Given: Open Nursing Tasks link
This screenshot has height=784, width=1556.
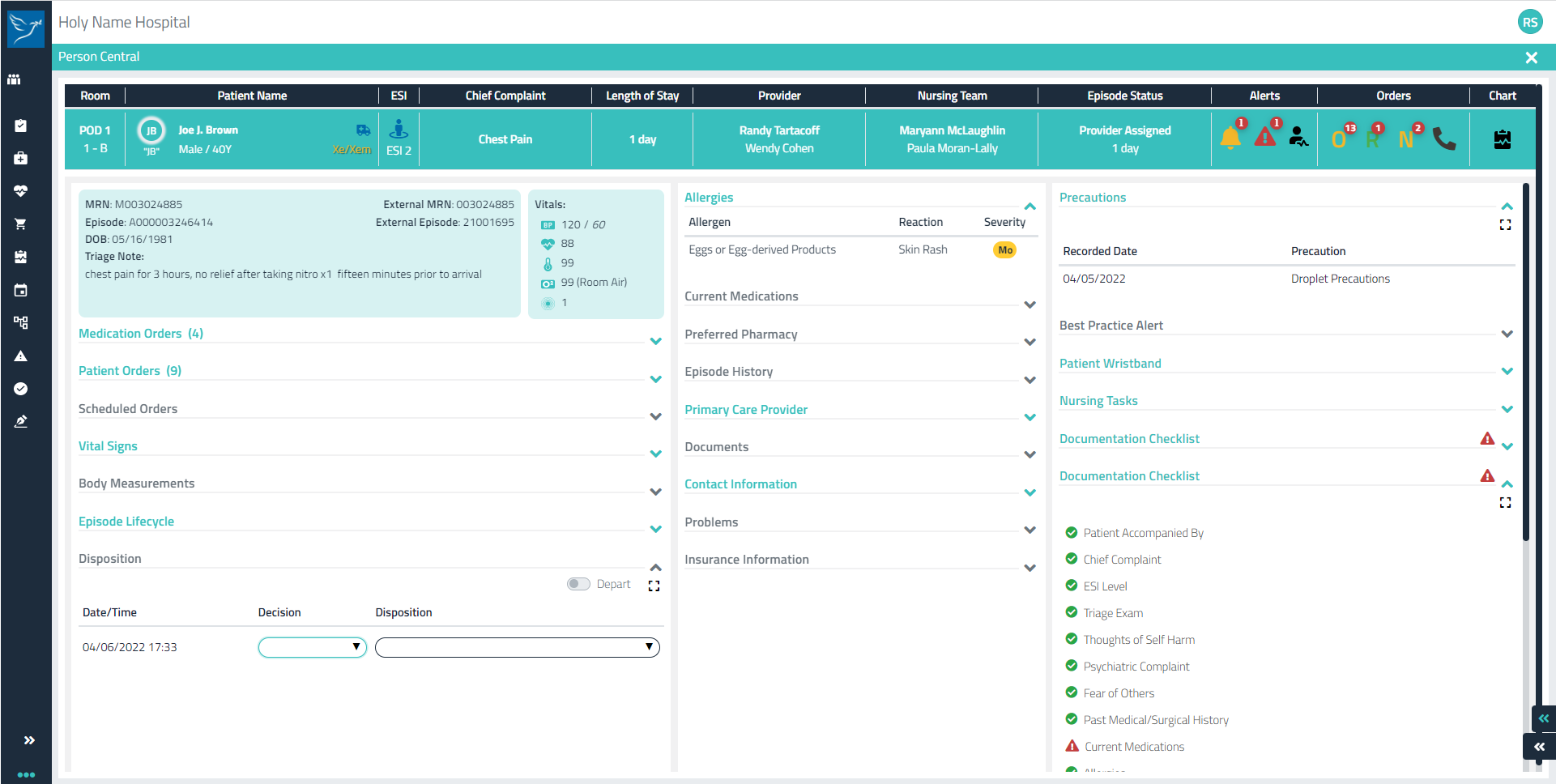Looking at the screenshot, I should click(x=1098, y=401).
